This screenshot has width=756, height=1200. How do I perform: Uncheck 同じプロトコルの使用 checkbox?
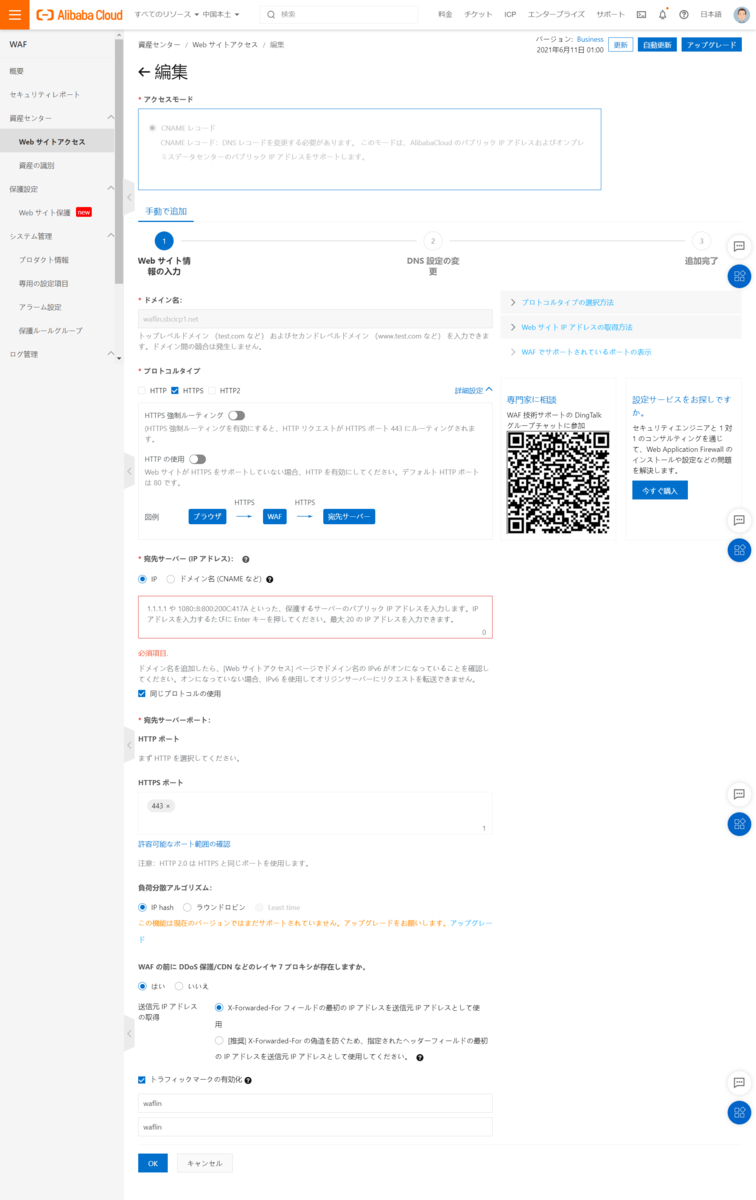pyautogui.click(x=142, y=693)
